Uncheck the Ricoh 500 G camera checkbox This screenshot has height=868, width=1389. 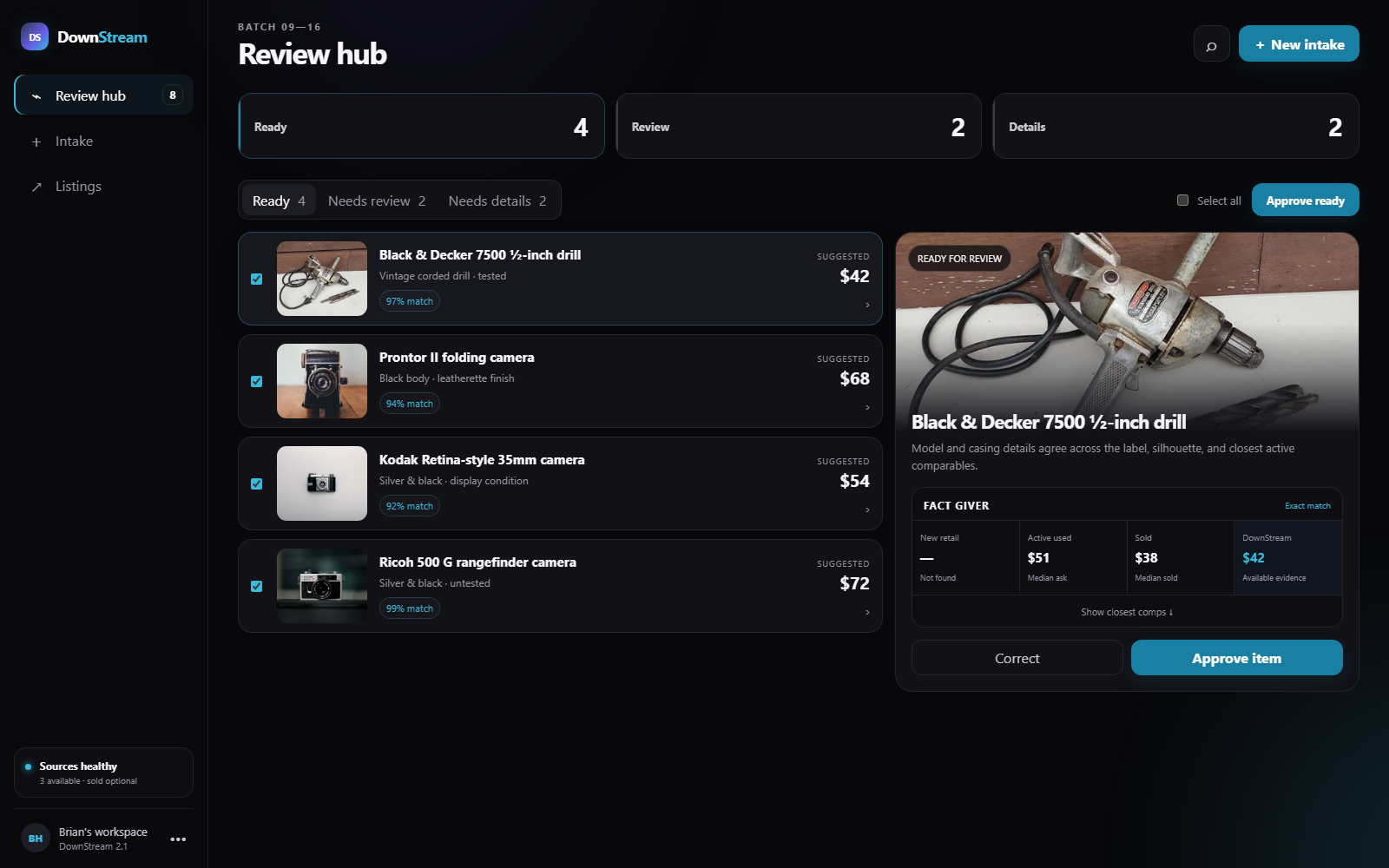coord(256,586)
